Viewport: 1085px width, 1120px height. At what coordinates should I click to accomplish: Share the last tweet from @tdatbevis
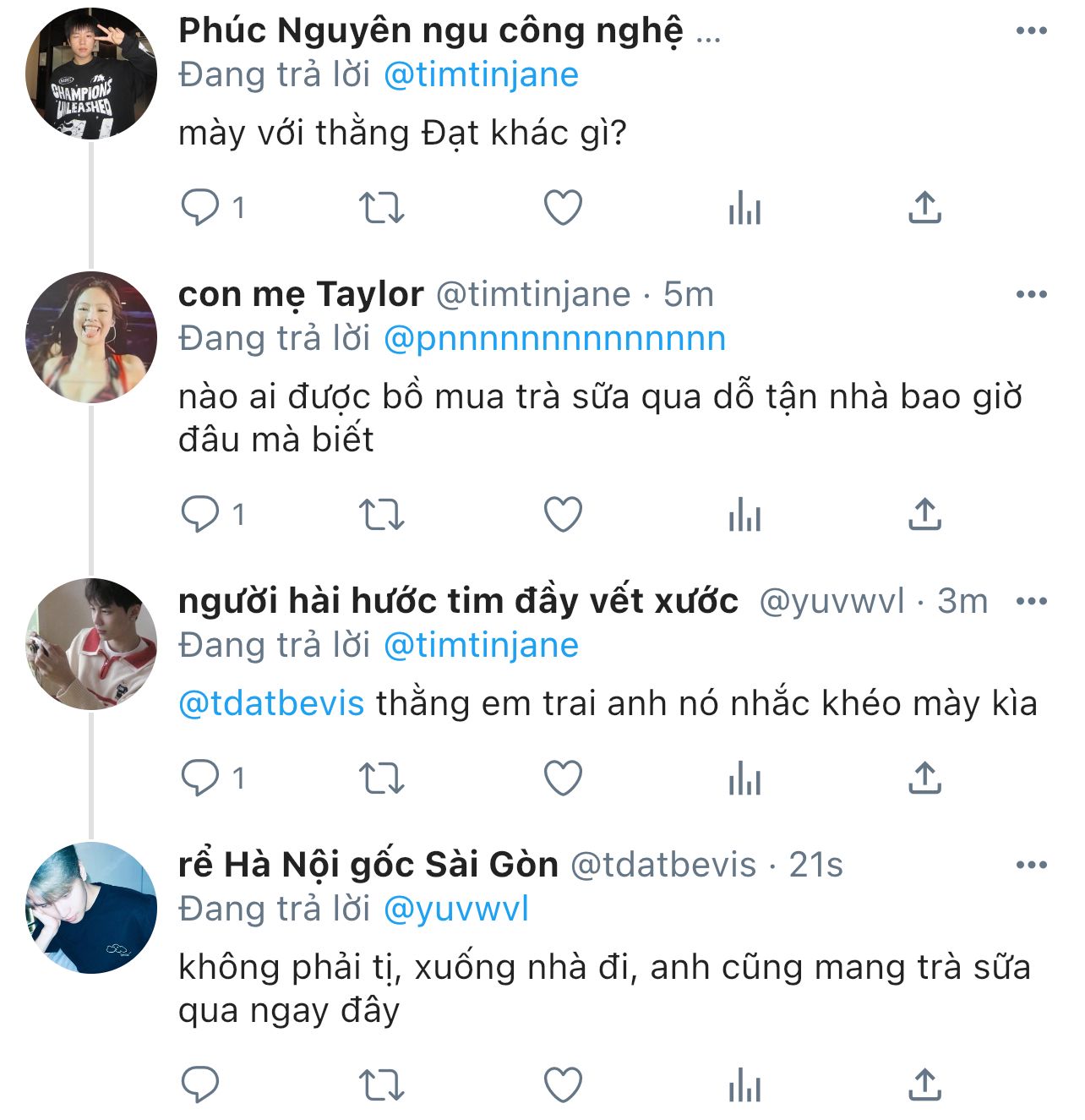pos(924,1084)
